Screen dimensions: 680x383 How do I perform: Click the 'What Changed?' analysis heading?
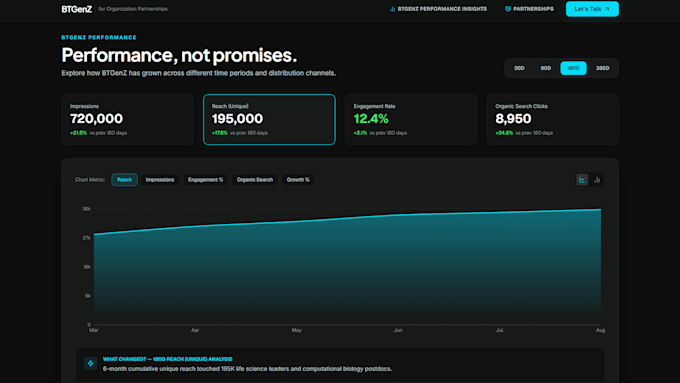tap(167, 359)
